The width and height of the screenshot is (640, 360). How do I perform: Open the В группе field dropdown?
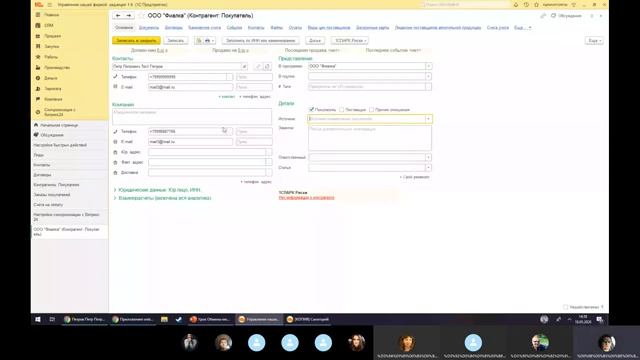tap(429, 76)
